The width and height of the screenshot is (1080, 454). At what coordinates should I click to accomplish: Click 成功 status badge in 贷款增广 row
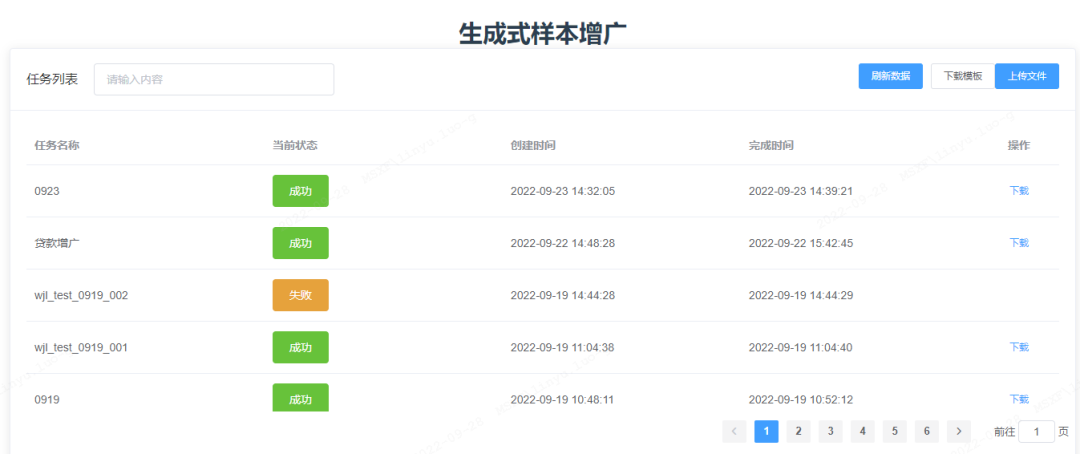(300, 243)
